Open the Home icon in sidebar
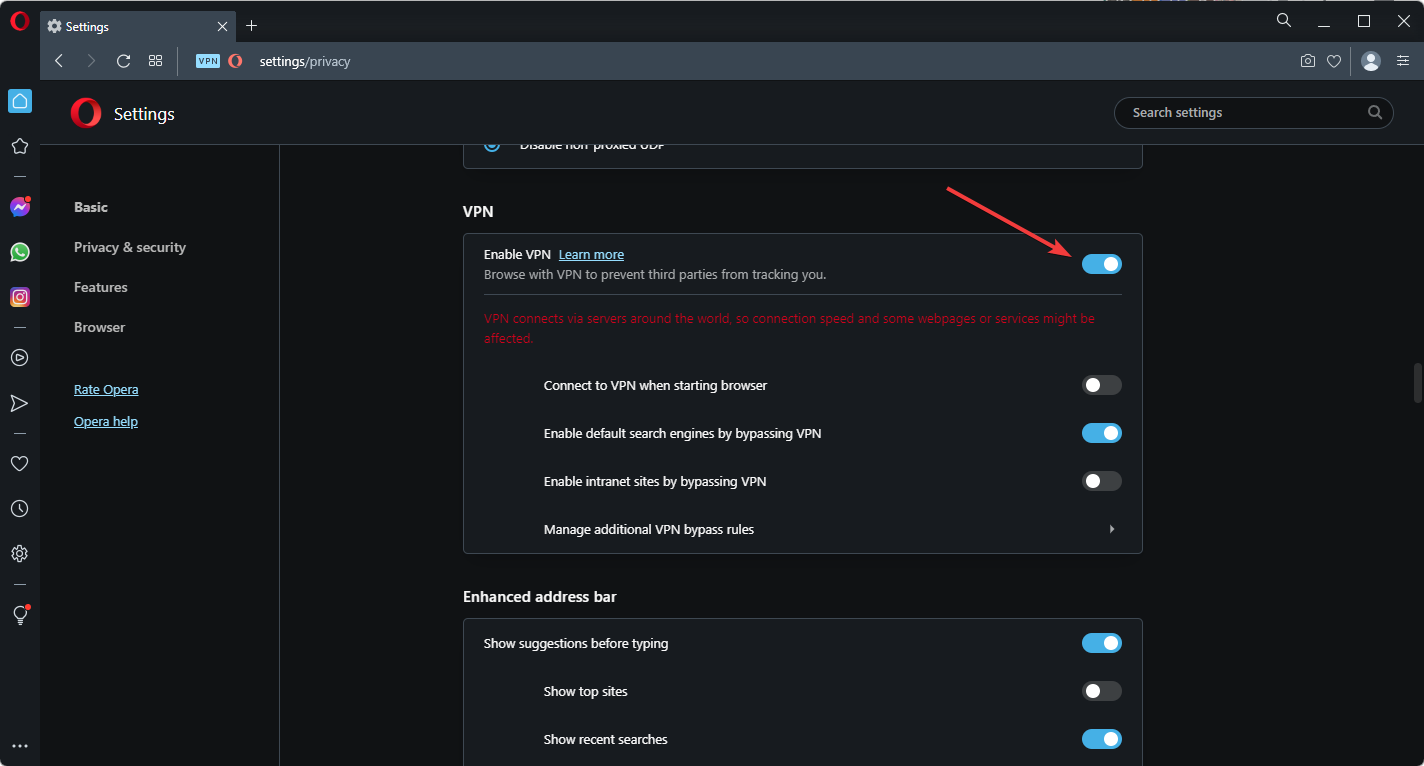 pyautogui.click(x=20, y=101)
